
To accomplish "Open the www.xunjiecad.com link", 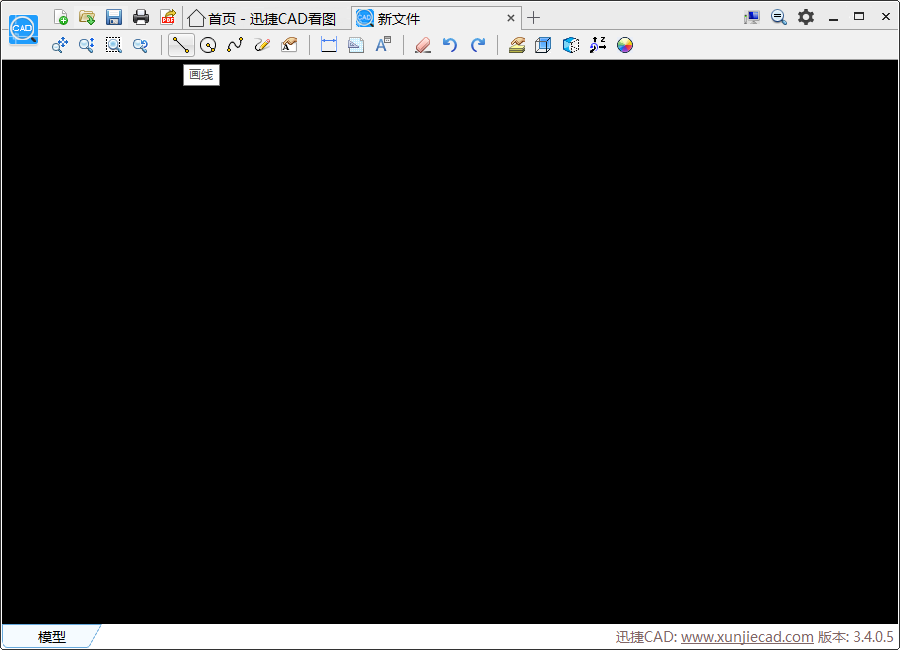I will click(747, 637).
